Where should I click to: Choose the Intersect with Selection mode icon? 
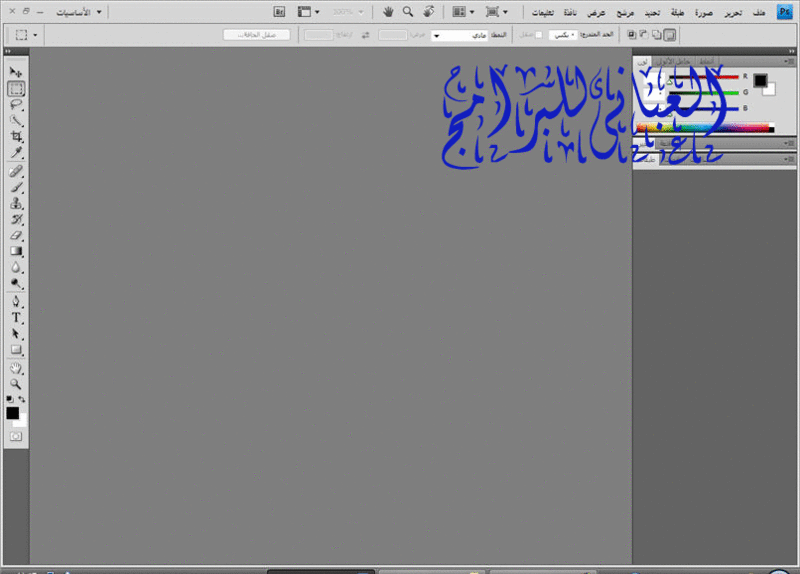pos(632,35)
